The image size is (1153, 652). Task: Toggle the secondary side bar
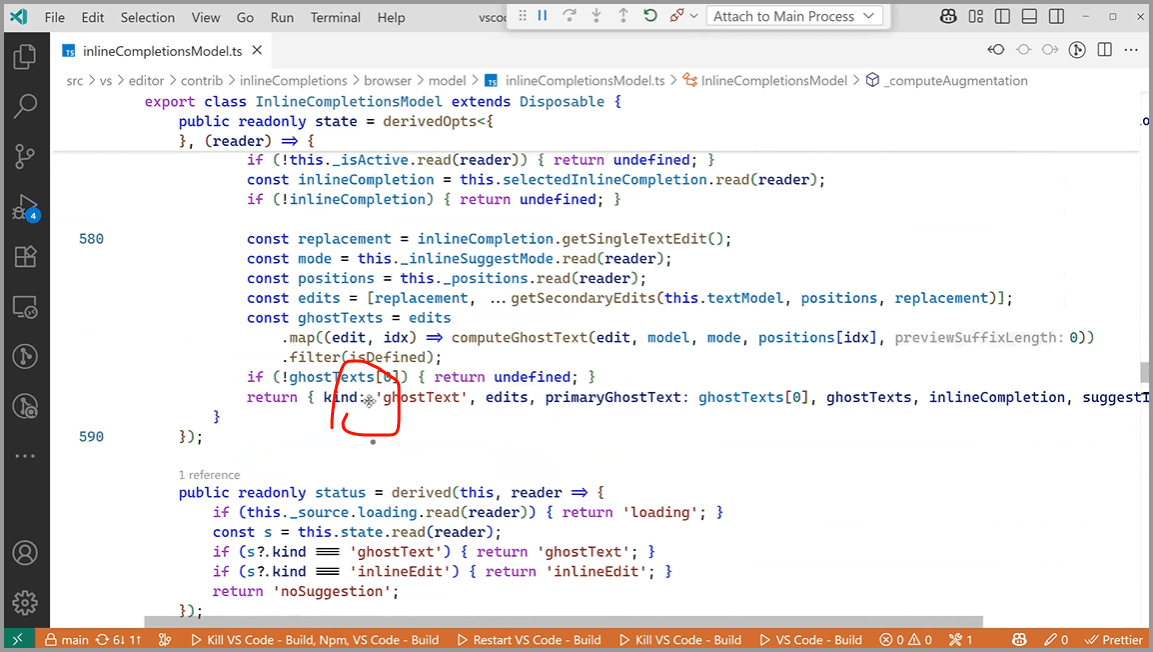pyautogui.click(x=1054, y=17)
